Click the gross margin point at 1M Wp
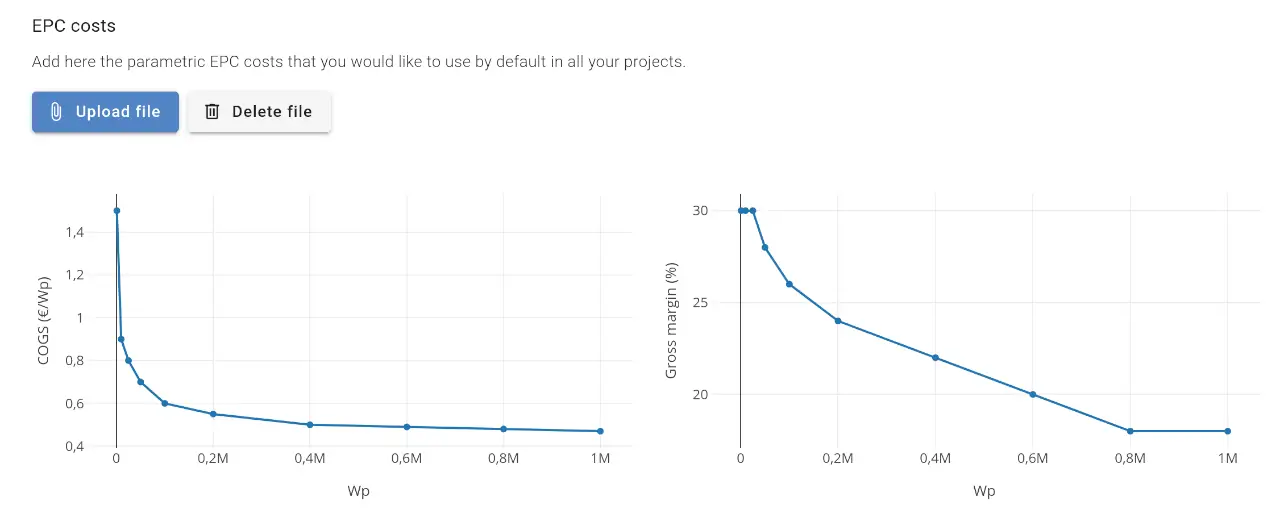The height and width of the screenshot is (526, 1280). click(1227, 431)
